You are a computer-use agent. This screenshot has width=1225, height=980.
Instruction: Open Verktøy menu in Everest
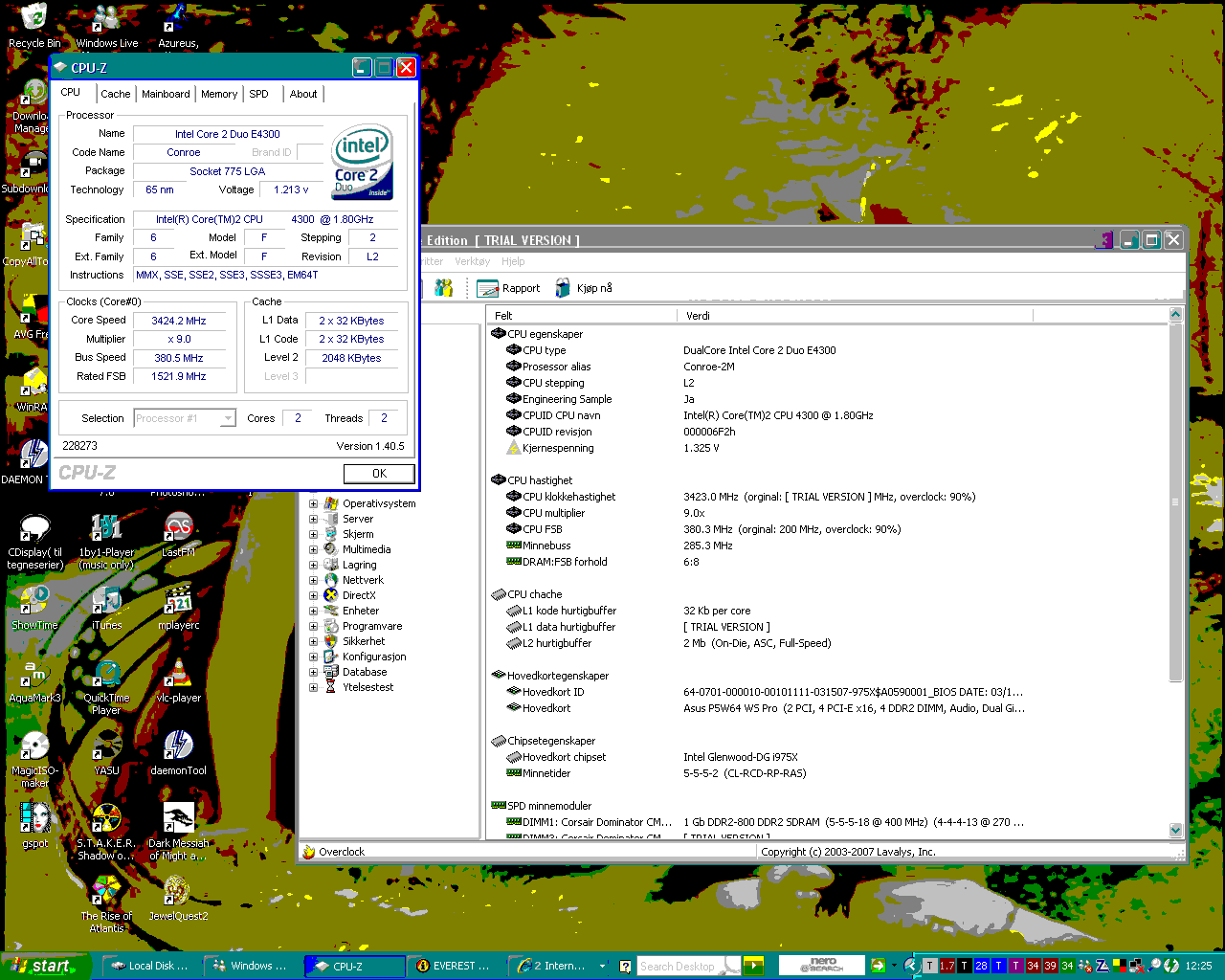click(473, 261)
